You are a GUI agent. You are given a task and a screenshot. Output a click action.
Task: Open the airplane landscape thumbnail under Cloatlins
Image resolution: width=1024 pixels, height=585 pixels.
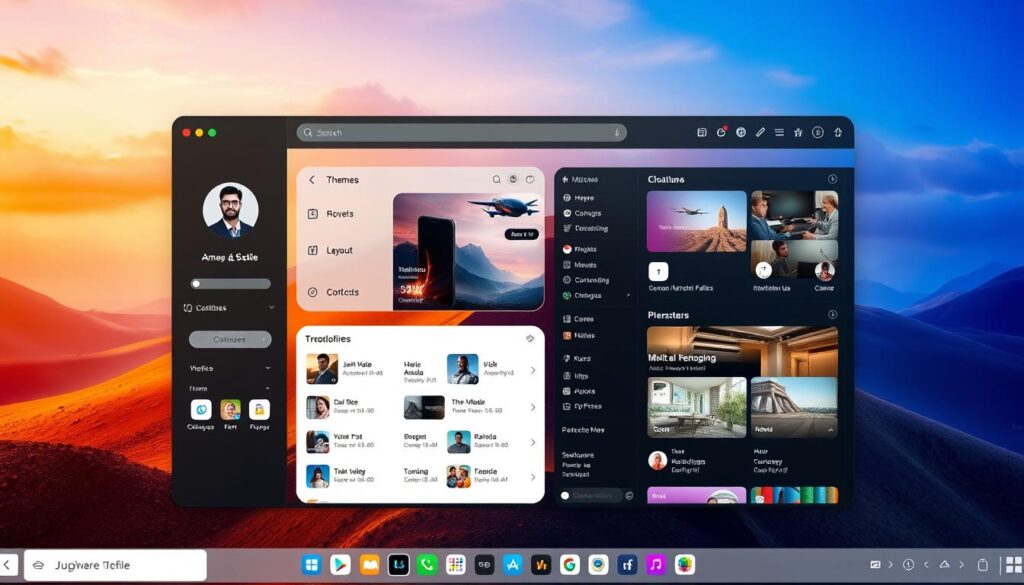tap(696, 221)
